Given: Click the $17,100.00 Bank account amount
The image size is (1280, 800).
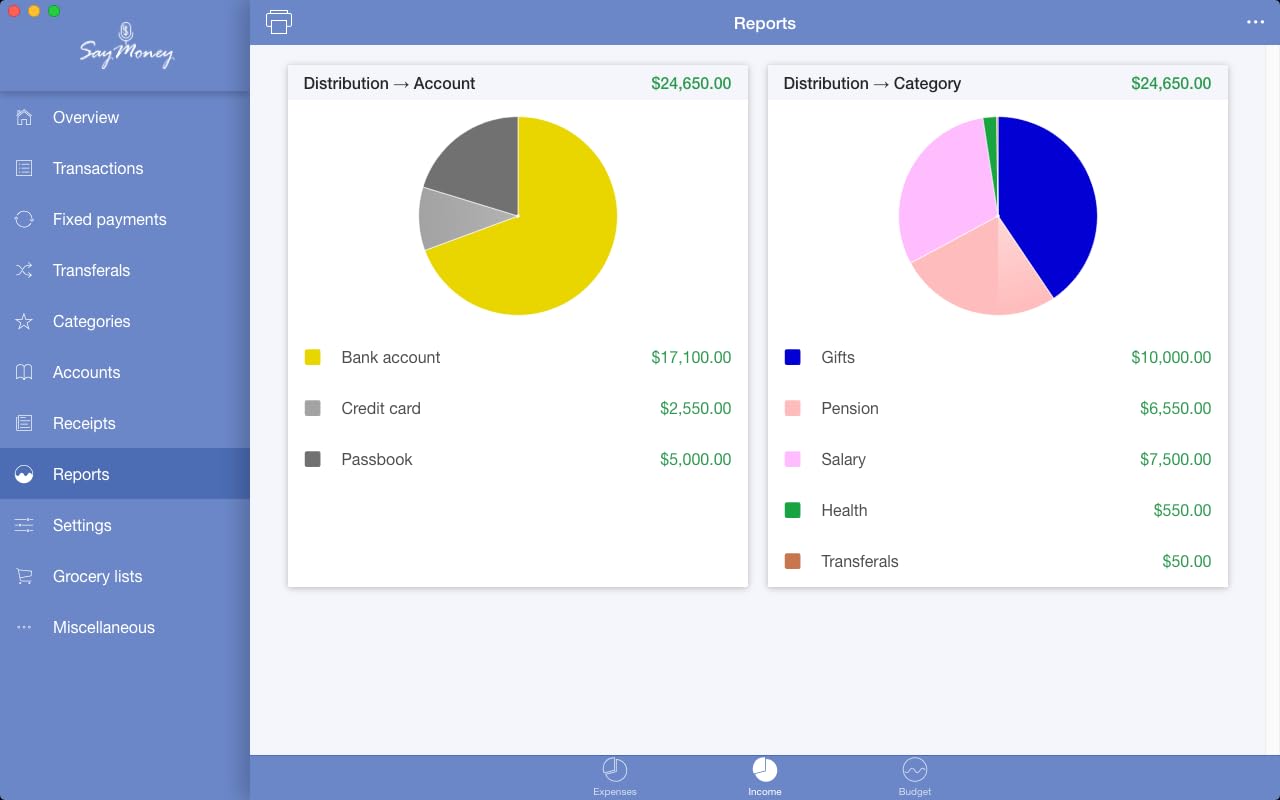Looking at the screenshot, I should pyautogui.click(x=691, y=357).
